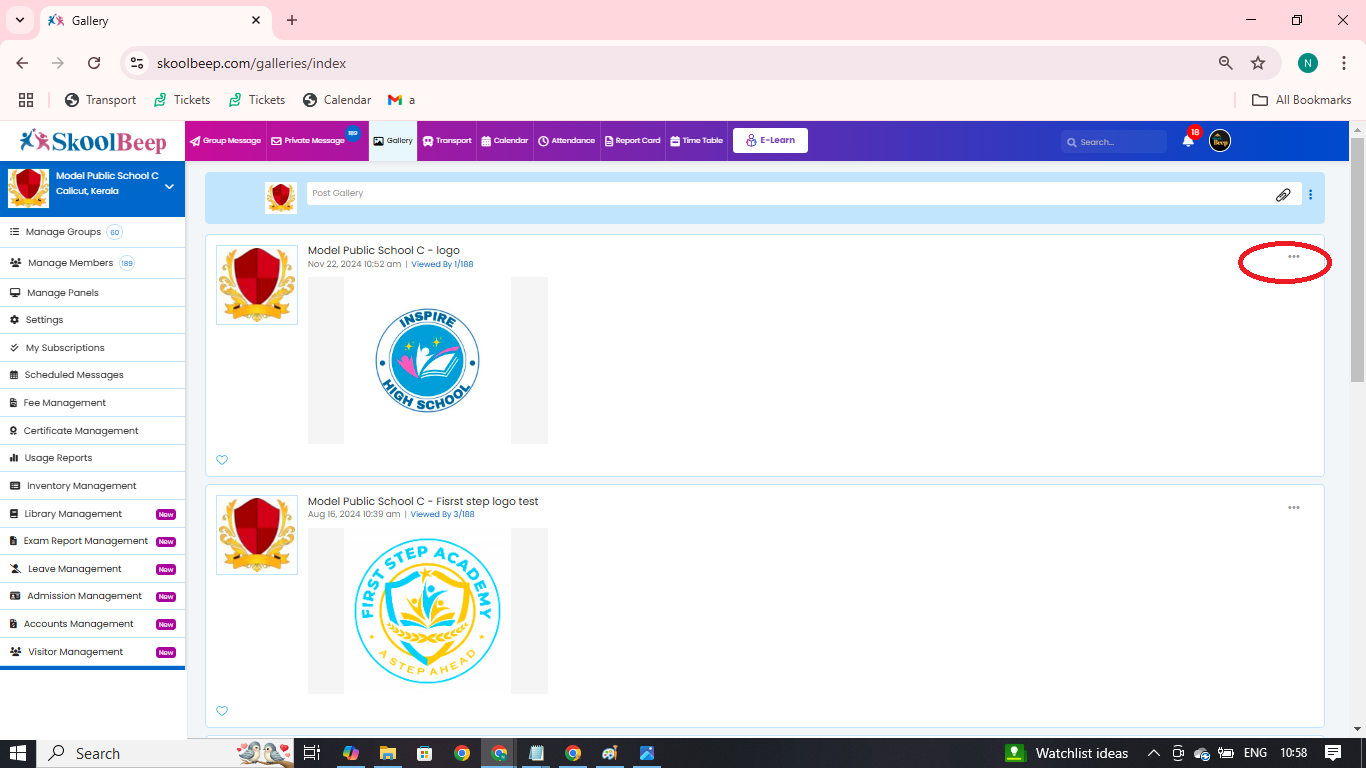The height and width of the screenshot is (784, 1366).
Task: Open the tab search dropdown arrow
Action: point(20,20)
